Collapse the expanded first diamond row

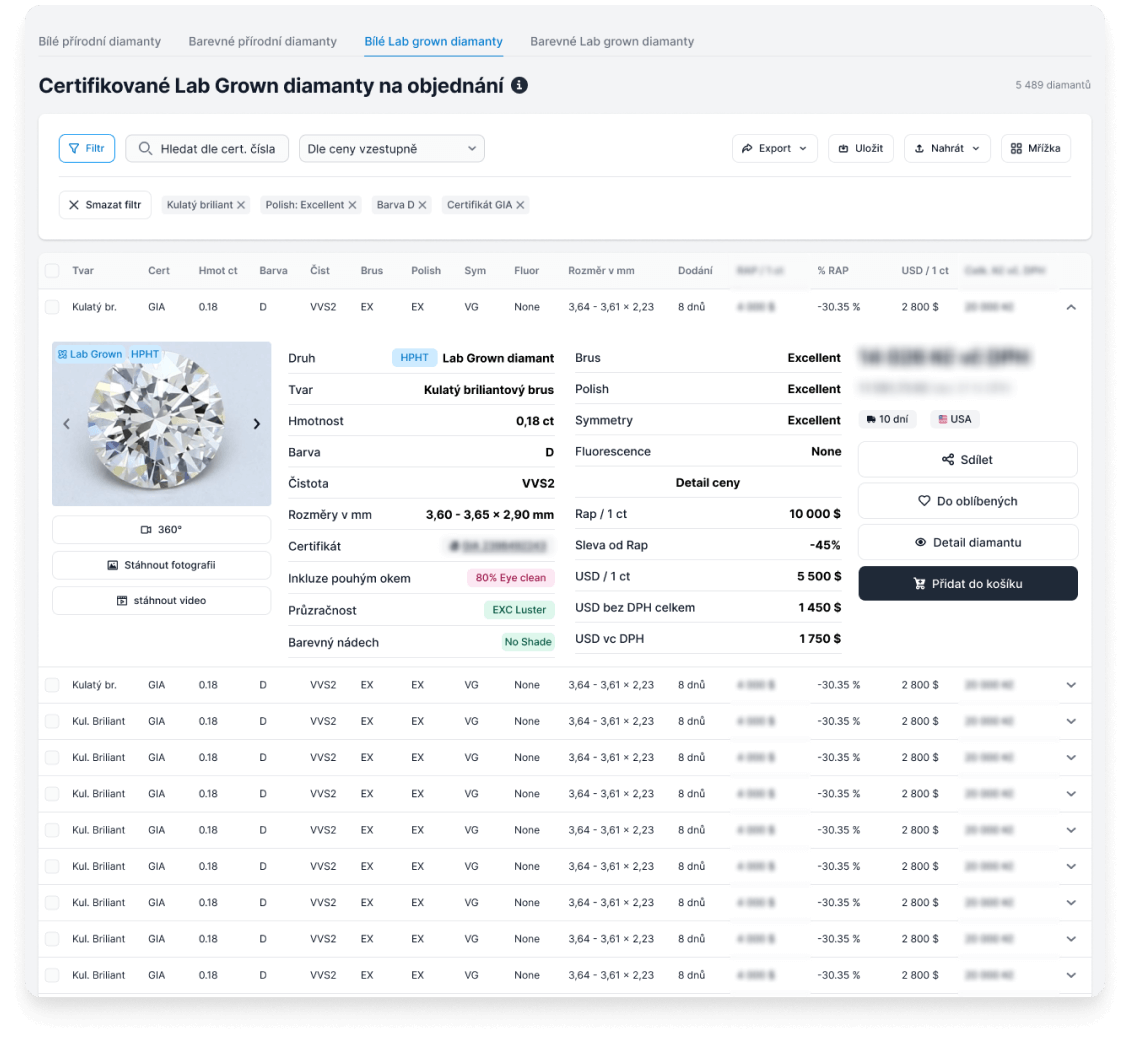tap(1071, 307)
